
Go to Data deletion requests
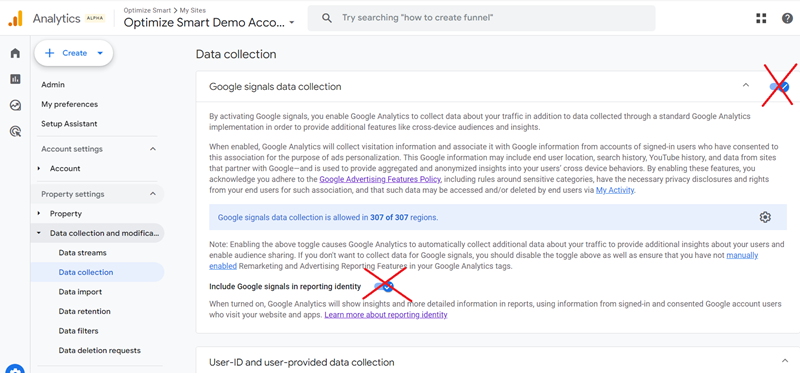point(99,351)
